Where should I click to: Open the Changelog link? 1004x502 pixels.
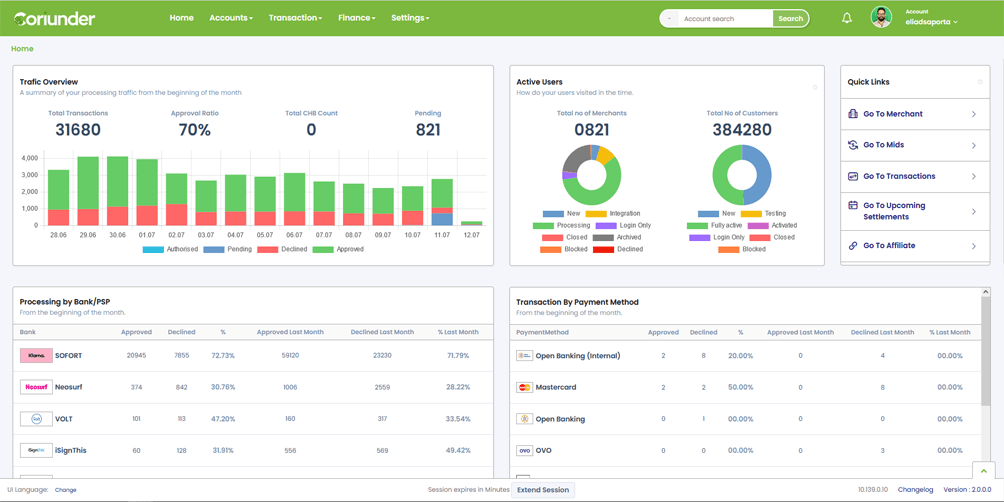915,490
